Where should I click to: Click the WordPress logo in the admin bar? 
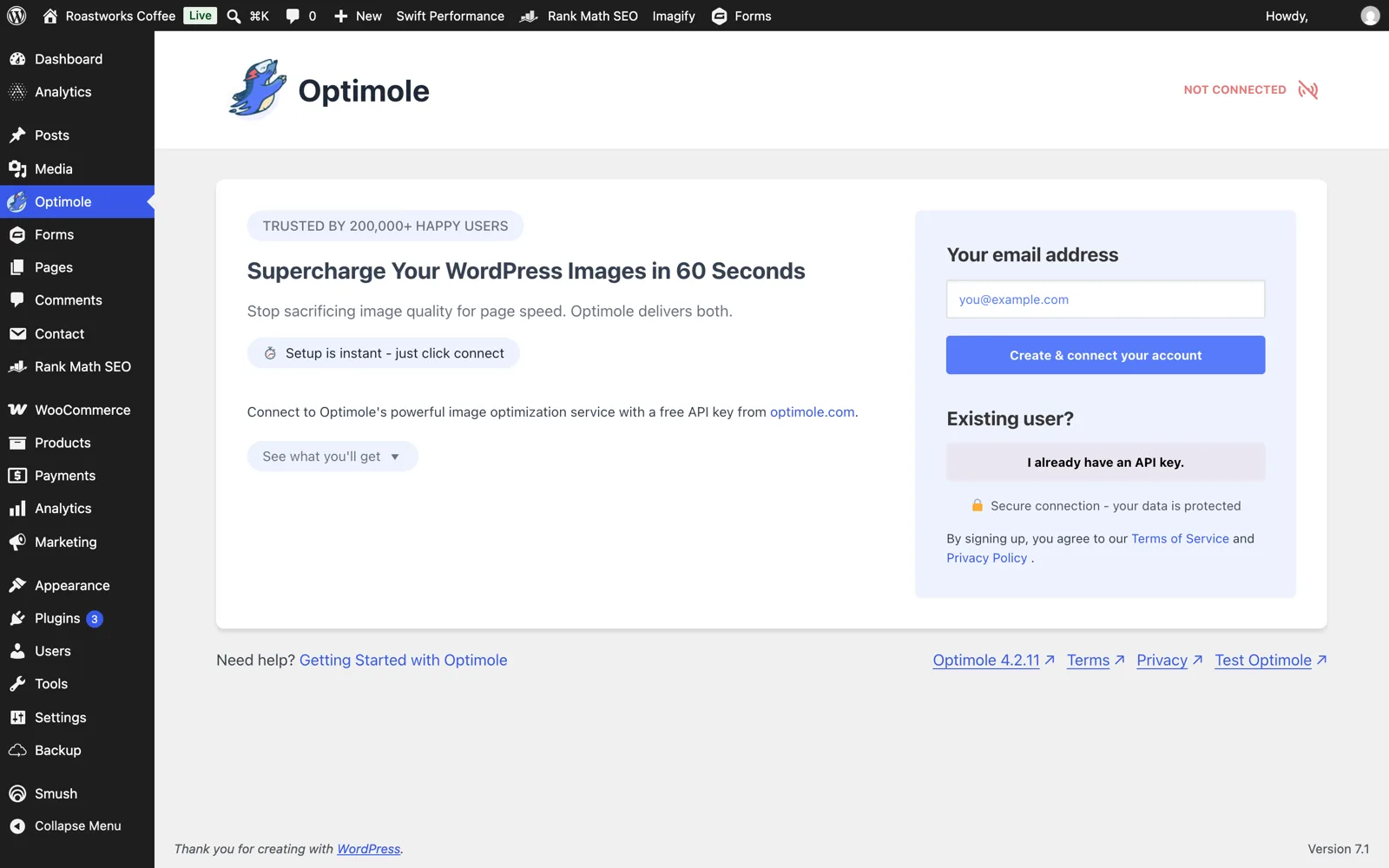[x=16, y=16]
